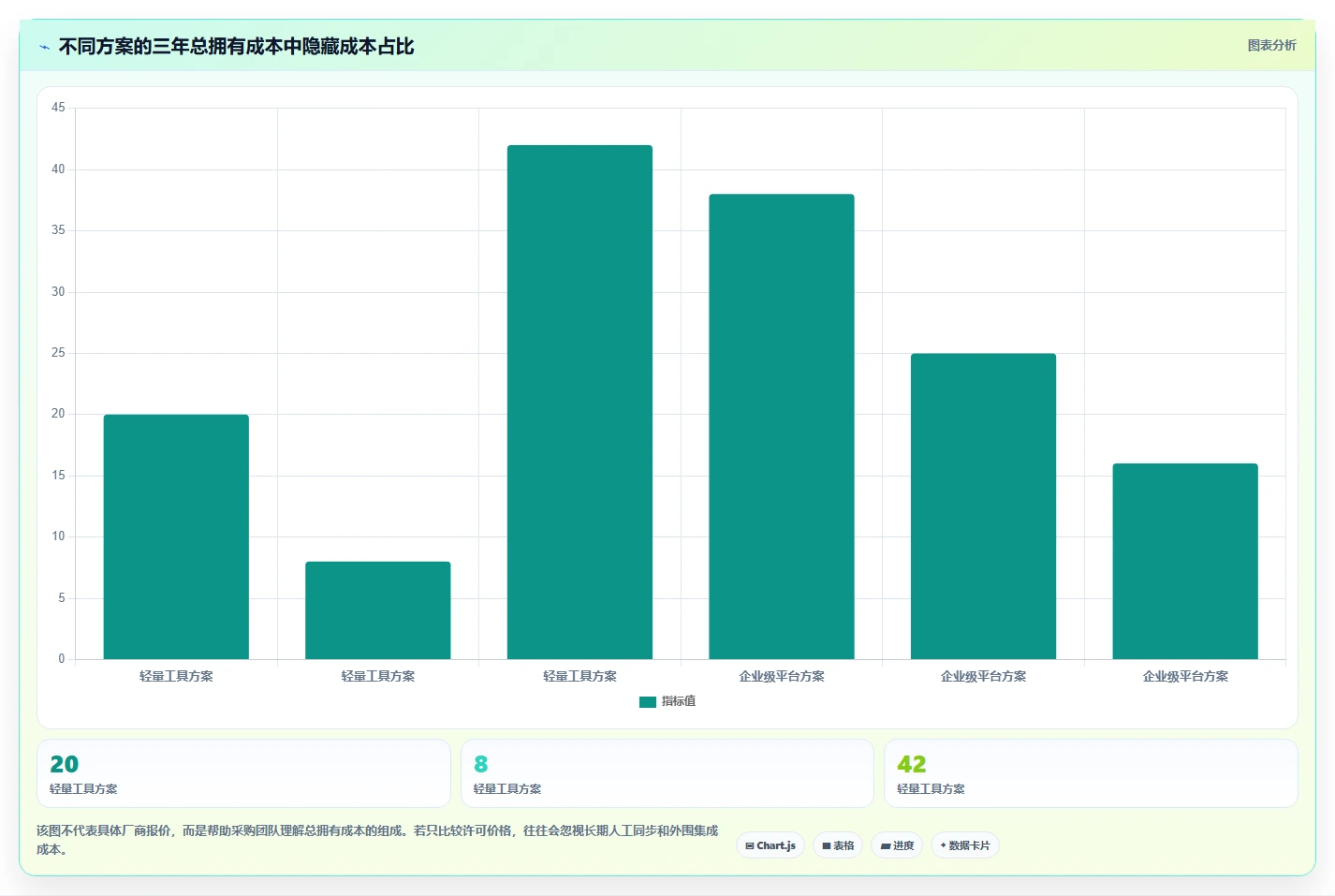Image resolution: width=1335 pixels, height=896 pixels.
Task: Click the y-axis label 10
Action: pyautogui.click(x=58, y=536)
